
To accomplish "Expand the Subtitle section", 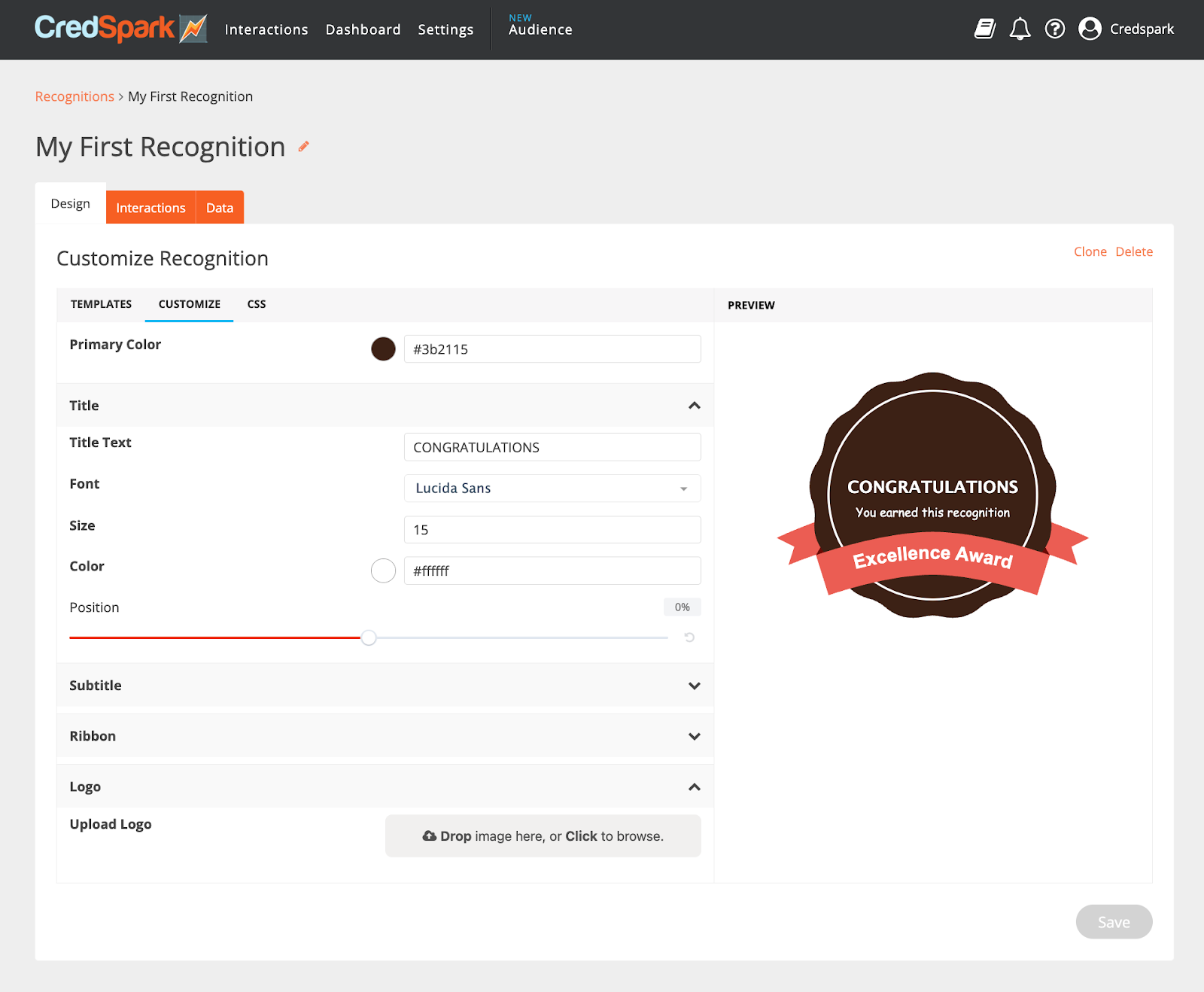I will (694, 686).
